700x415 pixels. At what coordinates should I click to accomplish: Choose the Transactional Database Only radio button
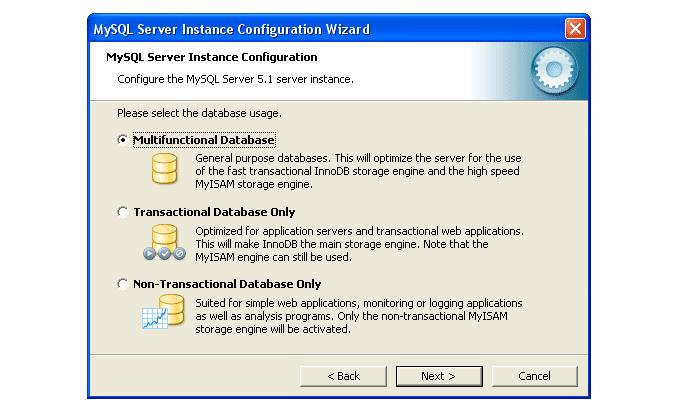pos(123,212)
